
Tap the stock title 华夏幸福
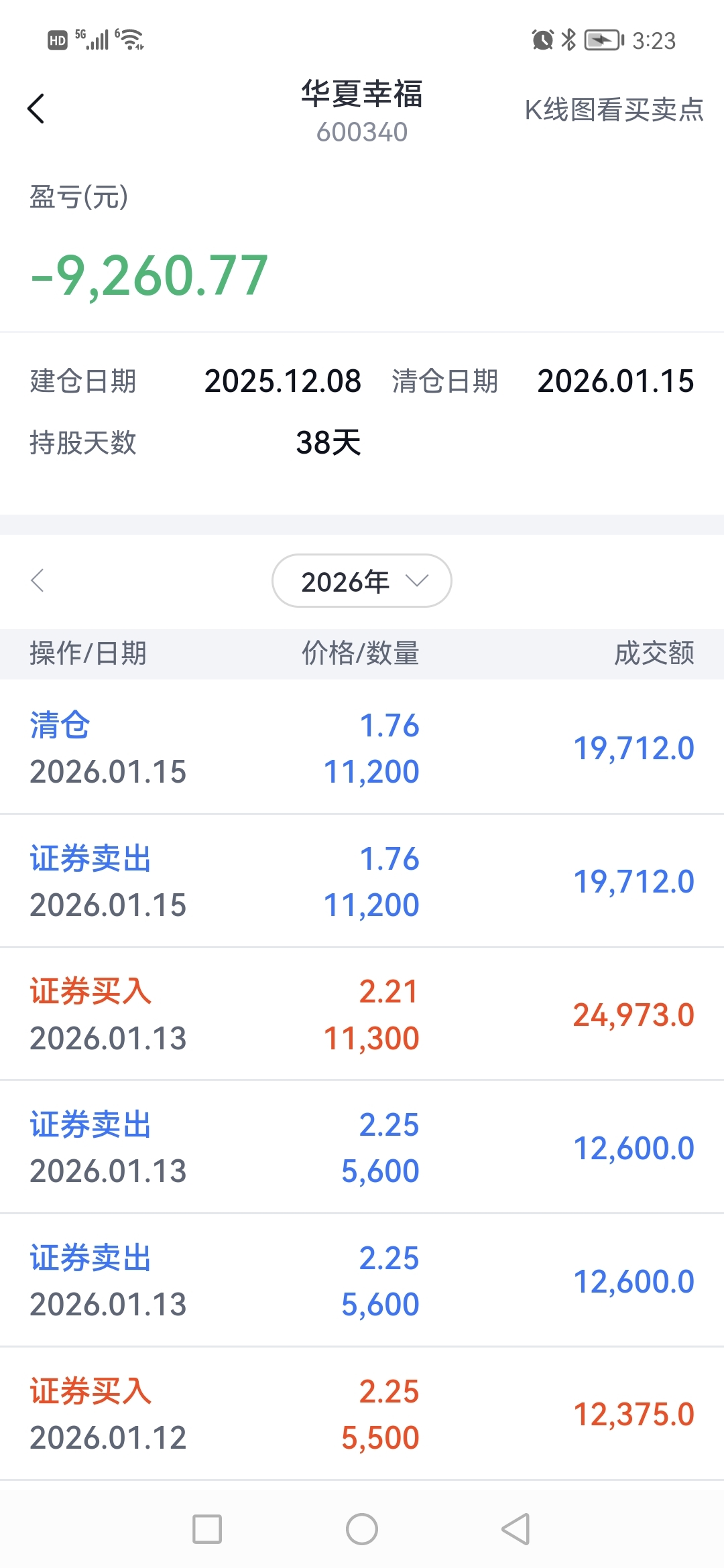click(361, 94)
